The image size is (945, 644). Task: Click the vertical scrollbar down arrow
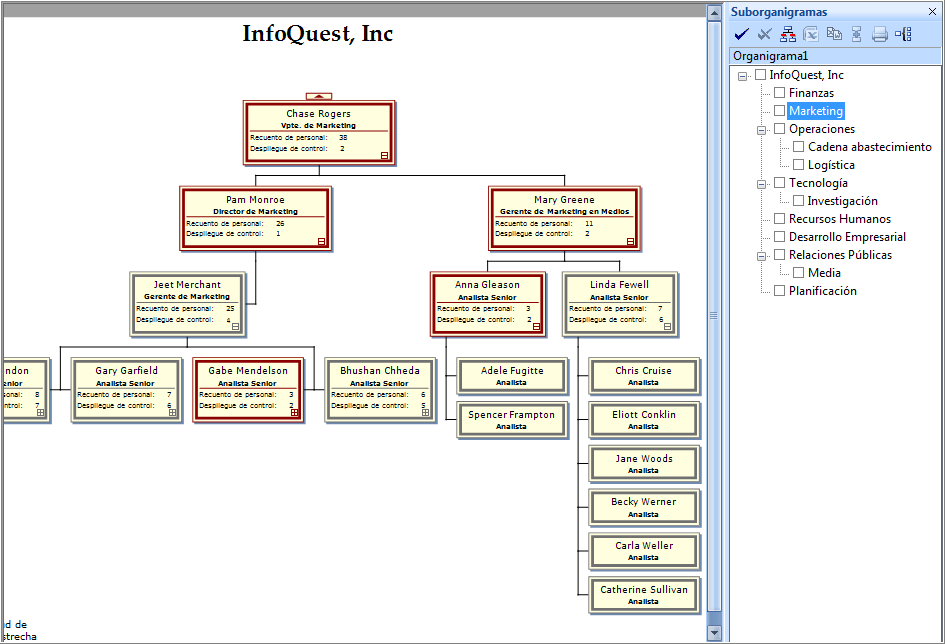coord(714,632)
